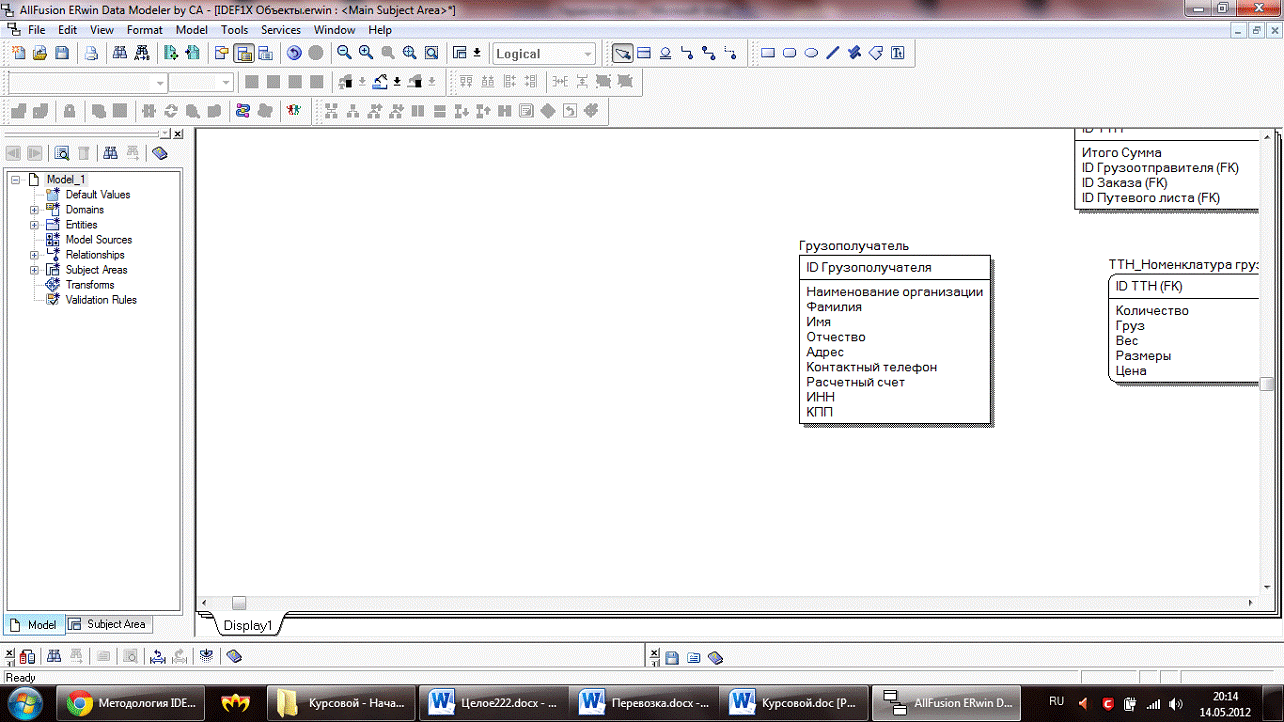
Task: Expand the Entities tree node
Action: [34, 225]
